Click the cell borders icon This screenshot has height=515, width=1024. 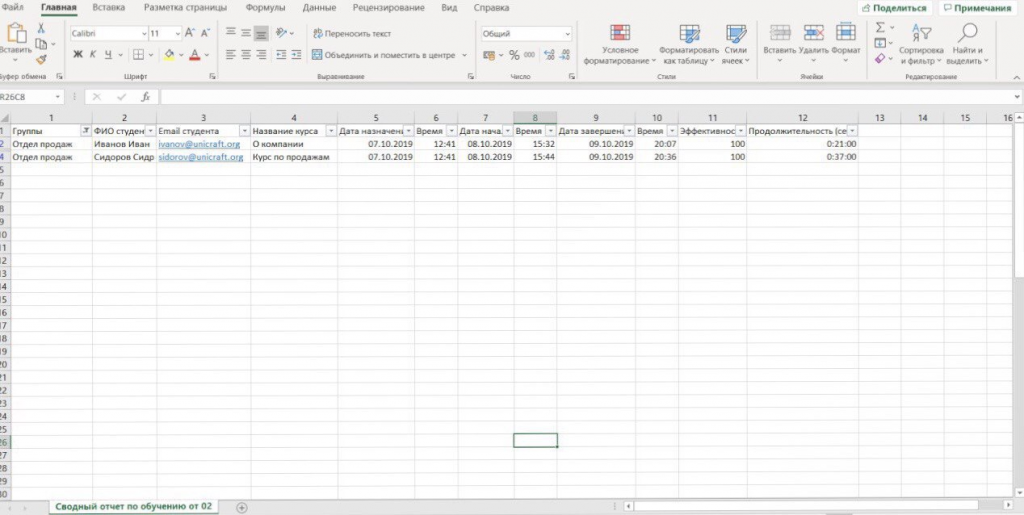[138, 55]
